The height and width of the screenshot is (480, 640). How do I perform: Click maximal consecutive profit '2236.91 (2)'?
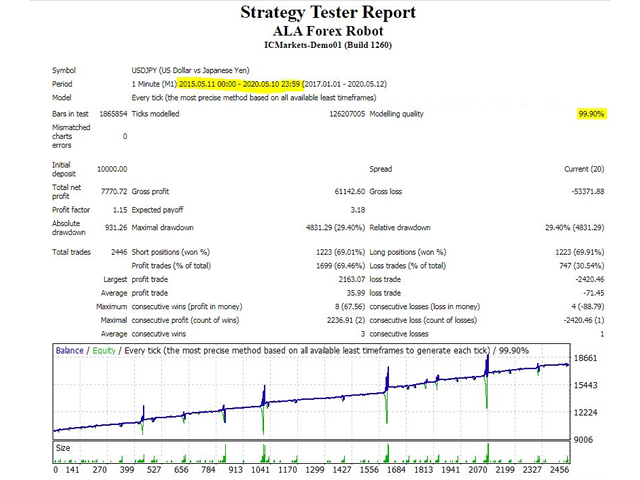tap(346, 320)
